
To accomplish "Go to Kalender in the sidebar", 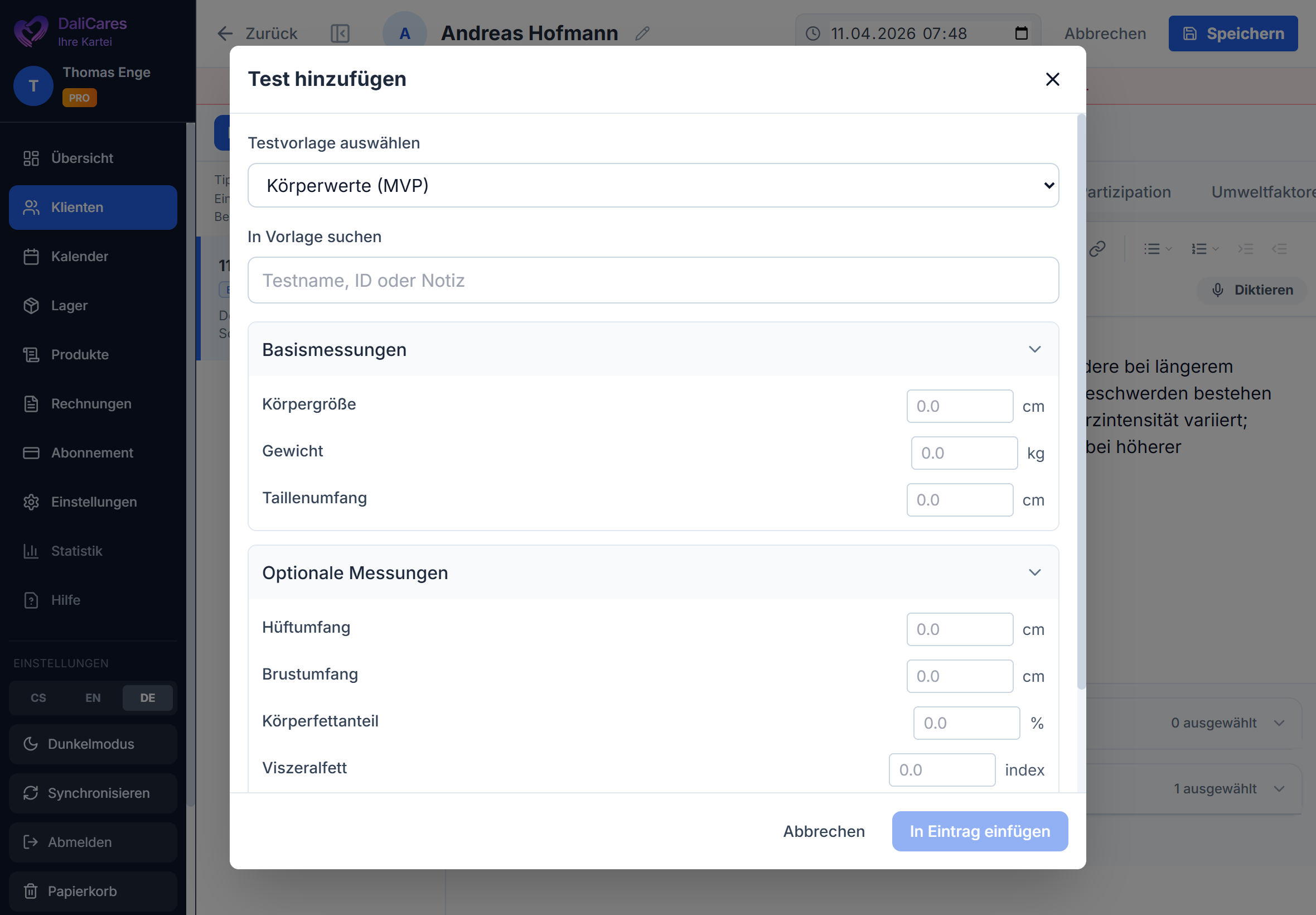I will pos(79,256).
